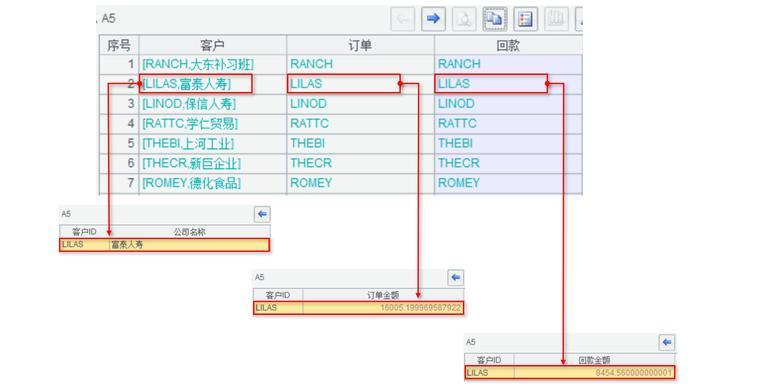Click RATTC in the 回款 column

[x=508, y=123]
